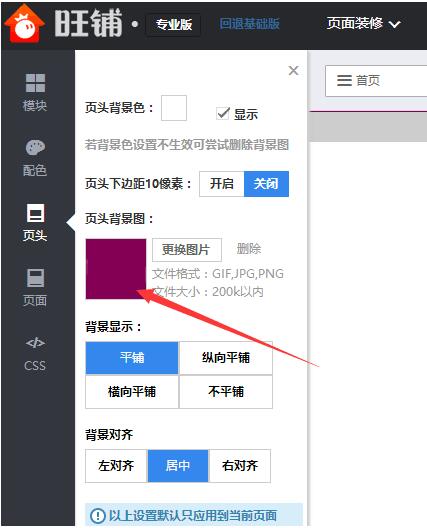
Task: Click the info icon in the notice
Action: click(98, 516)
